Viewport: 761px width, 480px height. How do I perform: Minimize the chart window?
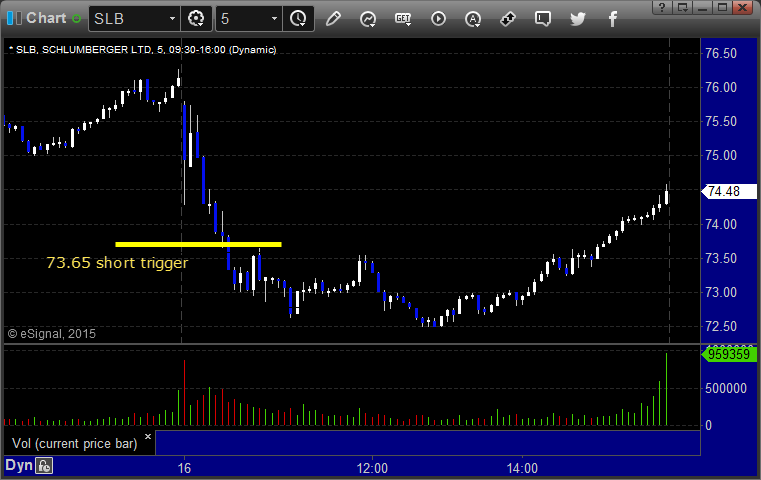703,7
